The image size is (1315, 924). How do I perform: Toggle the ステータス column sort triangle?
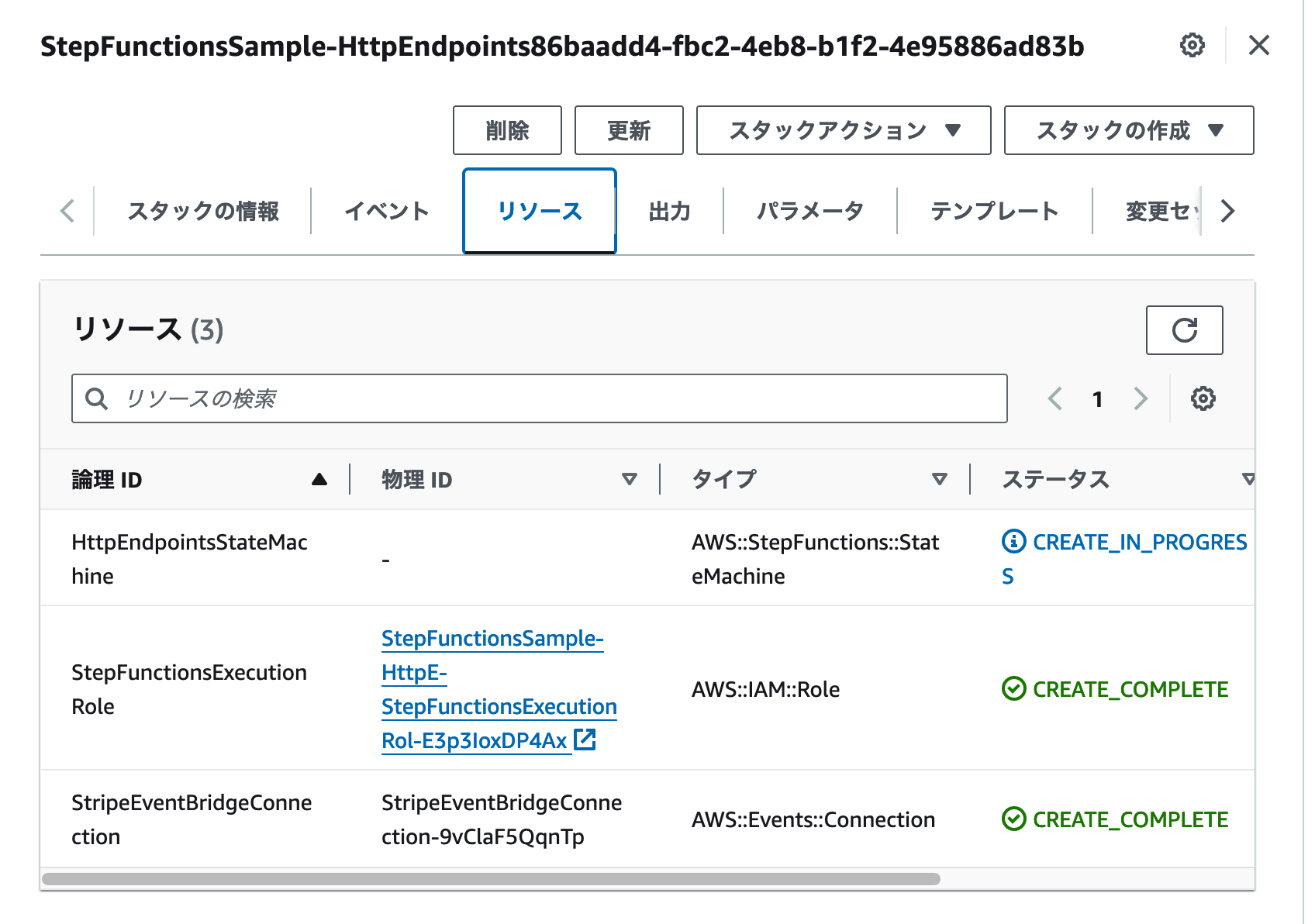[x=1248, y=479]
